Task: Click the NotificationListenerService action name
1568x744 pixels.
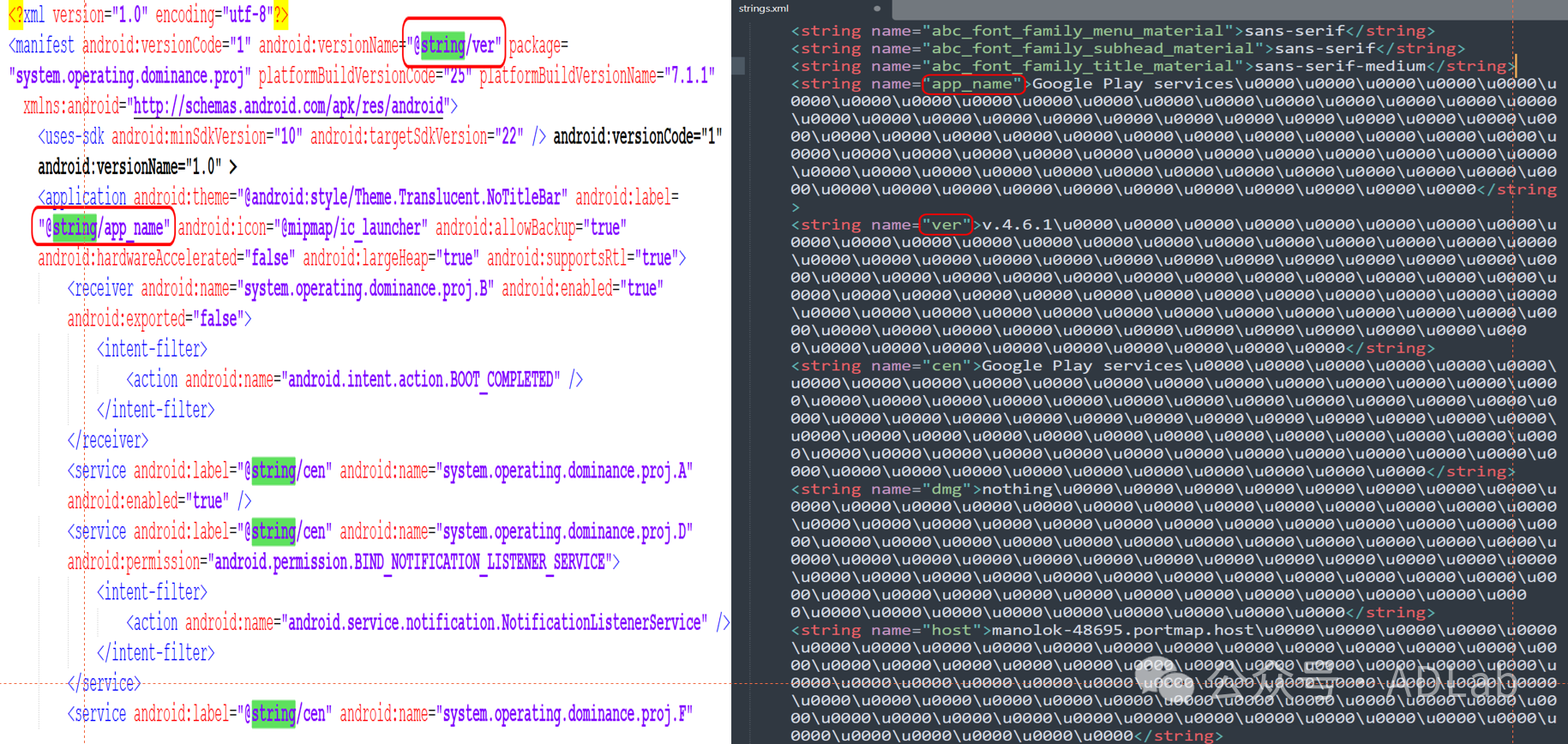Action: pos(497,623)
